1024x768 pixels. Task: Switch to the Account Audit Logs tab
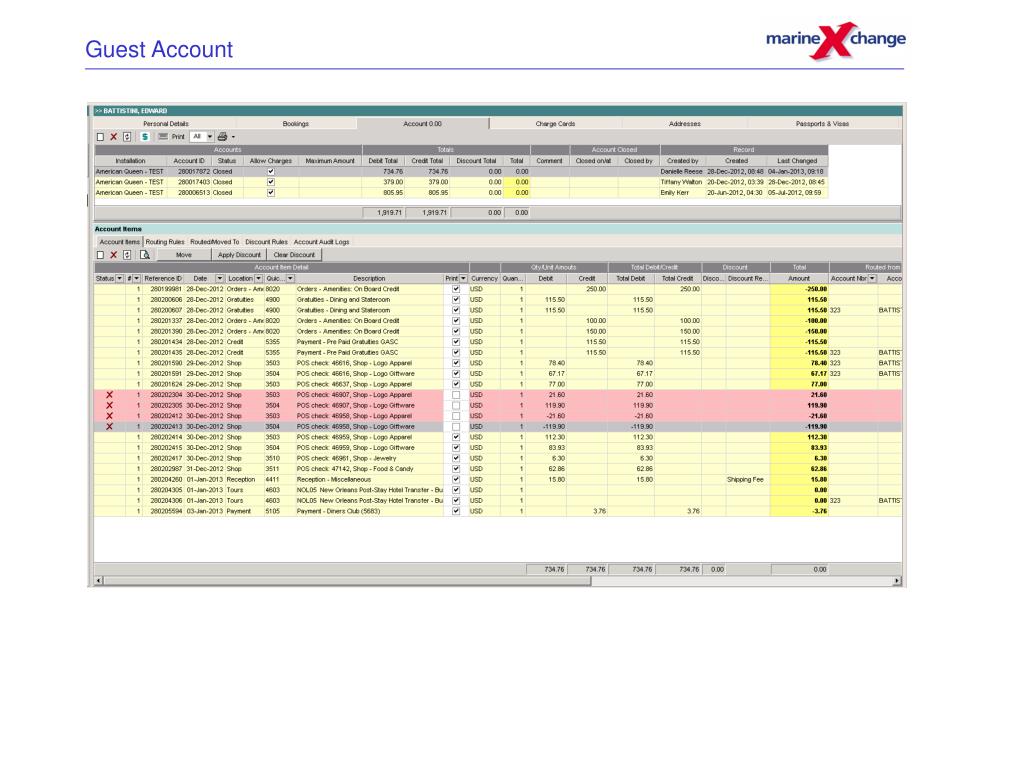pyautogui.click(x=321, y=242)
